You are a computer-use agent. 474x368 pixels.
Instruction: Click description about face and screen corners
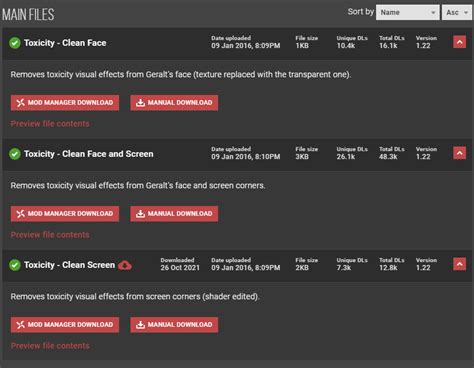[138, 185]
